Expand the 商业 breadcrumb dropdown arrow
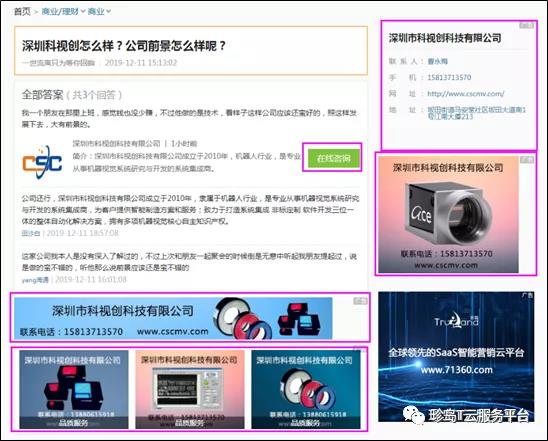 (109, 12)
